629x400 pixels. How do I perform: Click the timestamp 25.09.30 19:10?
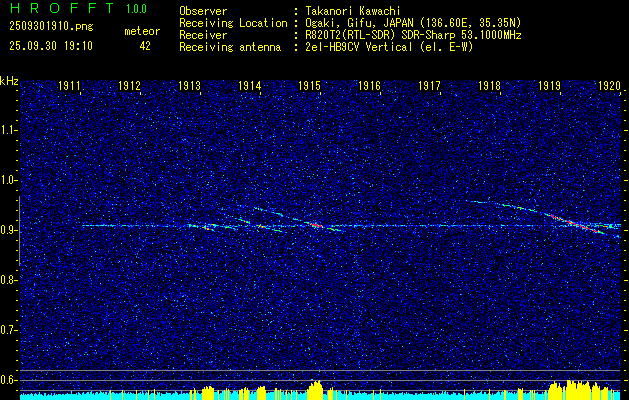[x=51, y=46]
